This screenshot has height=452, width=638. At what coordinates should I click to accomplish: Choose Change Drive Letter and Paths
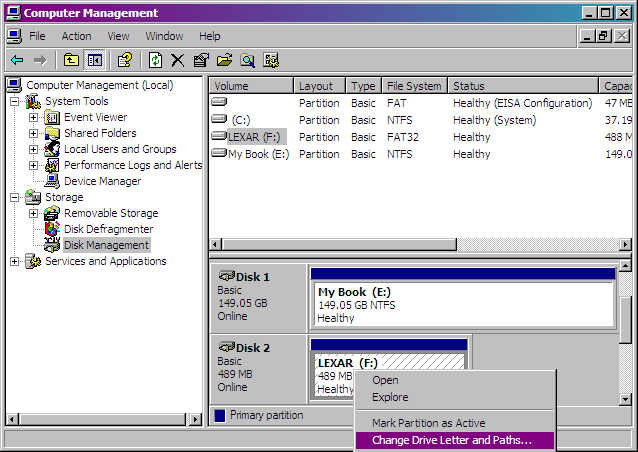pos(455,440)
